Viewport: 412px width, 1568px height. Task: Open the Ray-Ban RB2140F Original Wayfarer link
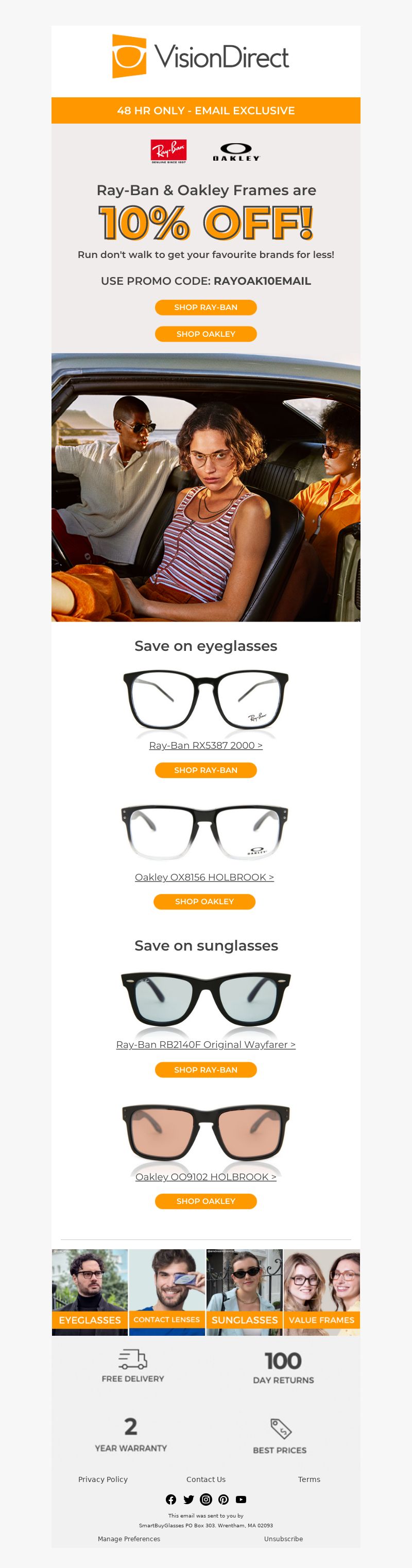pos(205,1044)
